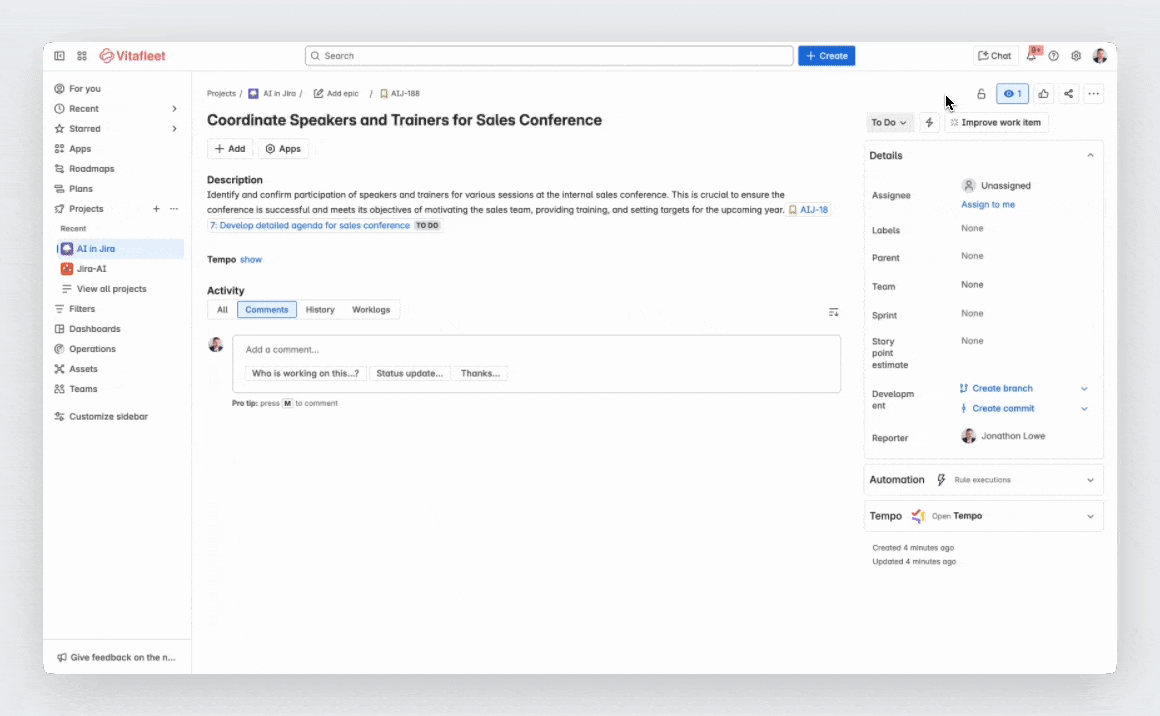Give a thumbs up vote
Image resolution: width=1160 pixels, height=716 pixels.
click(1043, 94)
